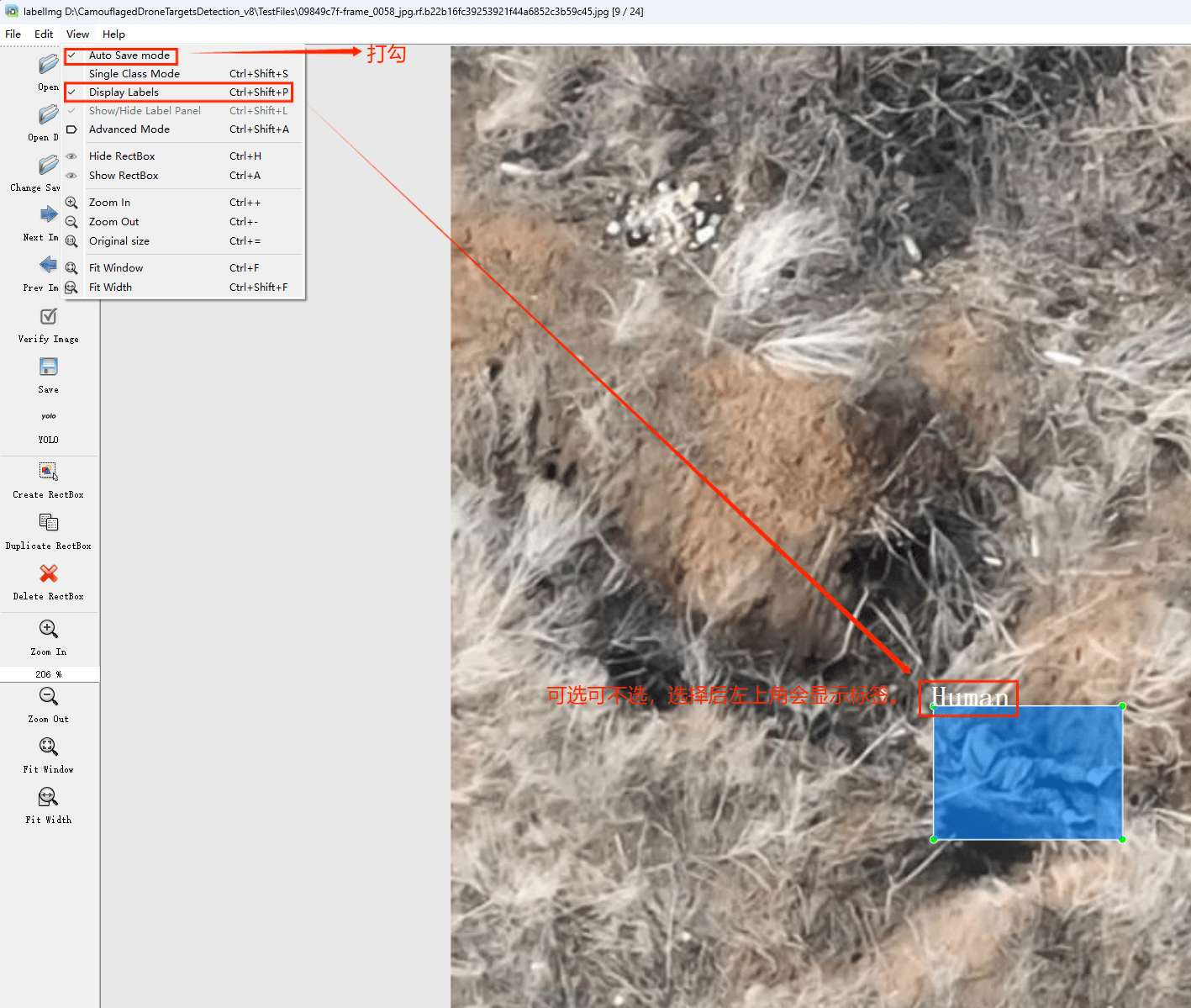1191x1008 pixels.
Task: Delete the selected box with Delete RectBox
Action: click(x=49, y=573)
